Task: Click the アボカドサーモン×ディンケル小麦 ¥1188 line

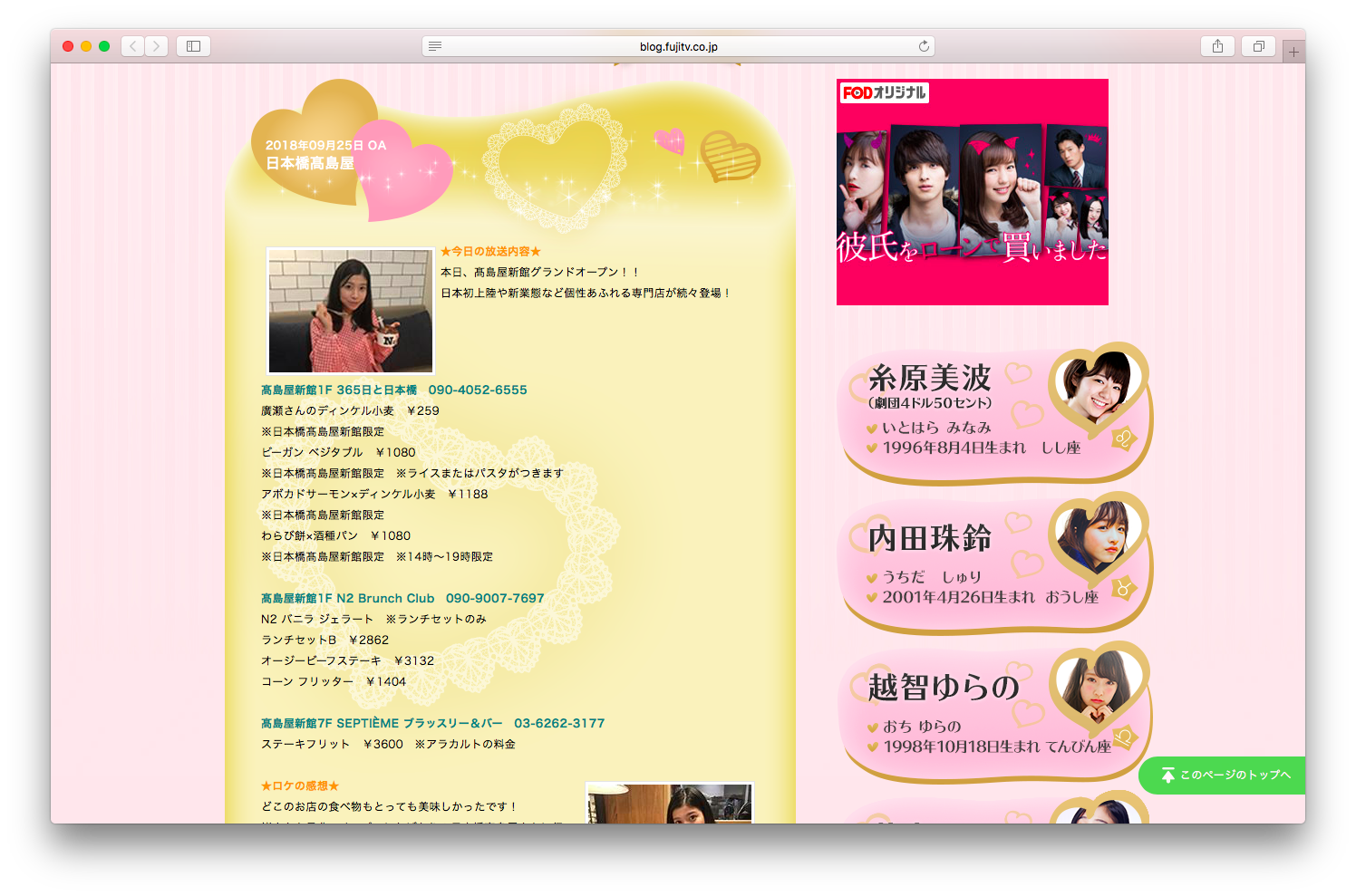Action: click(374, 494)
